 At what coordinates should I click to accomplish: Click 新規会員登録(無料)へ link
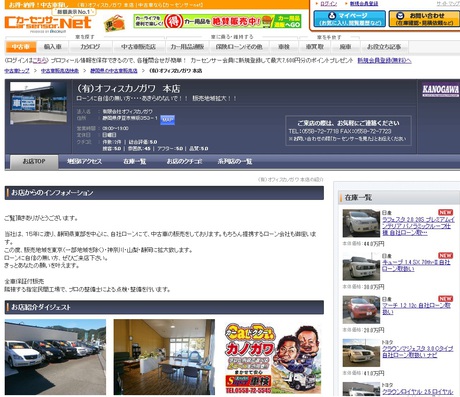(x=384, y=61)
